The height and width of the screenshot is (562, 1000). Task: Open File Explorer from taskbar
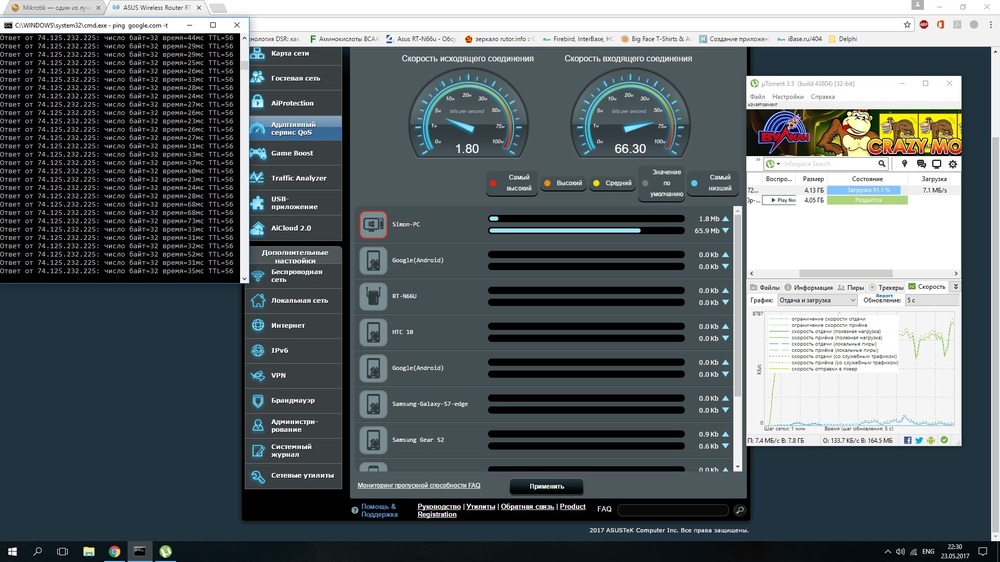(x=89, y=551)
